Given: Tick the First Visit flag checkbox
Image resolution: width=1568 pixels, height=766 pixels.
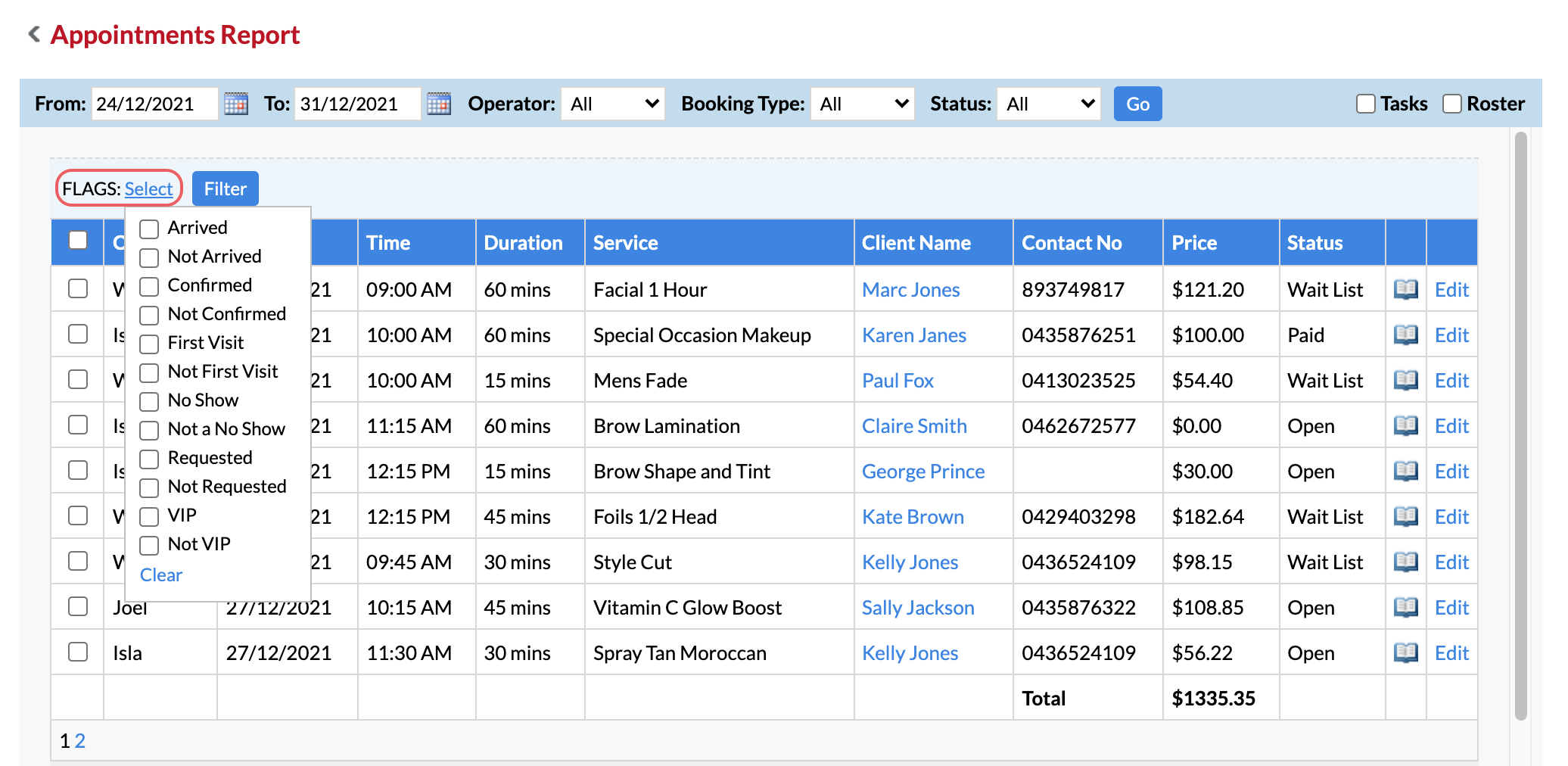Looking at the screenshot, I should coord(149,344).
